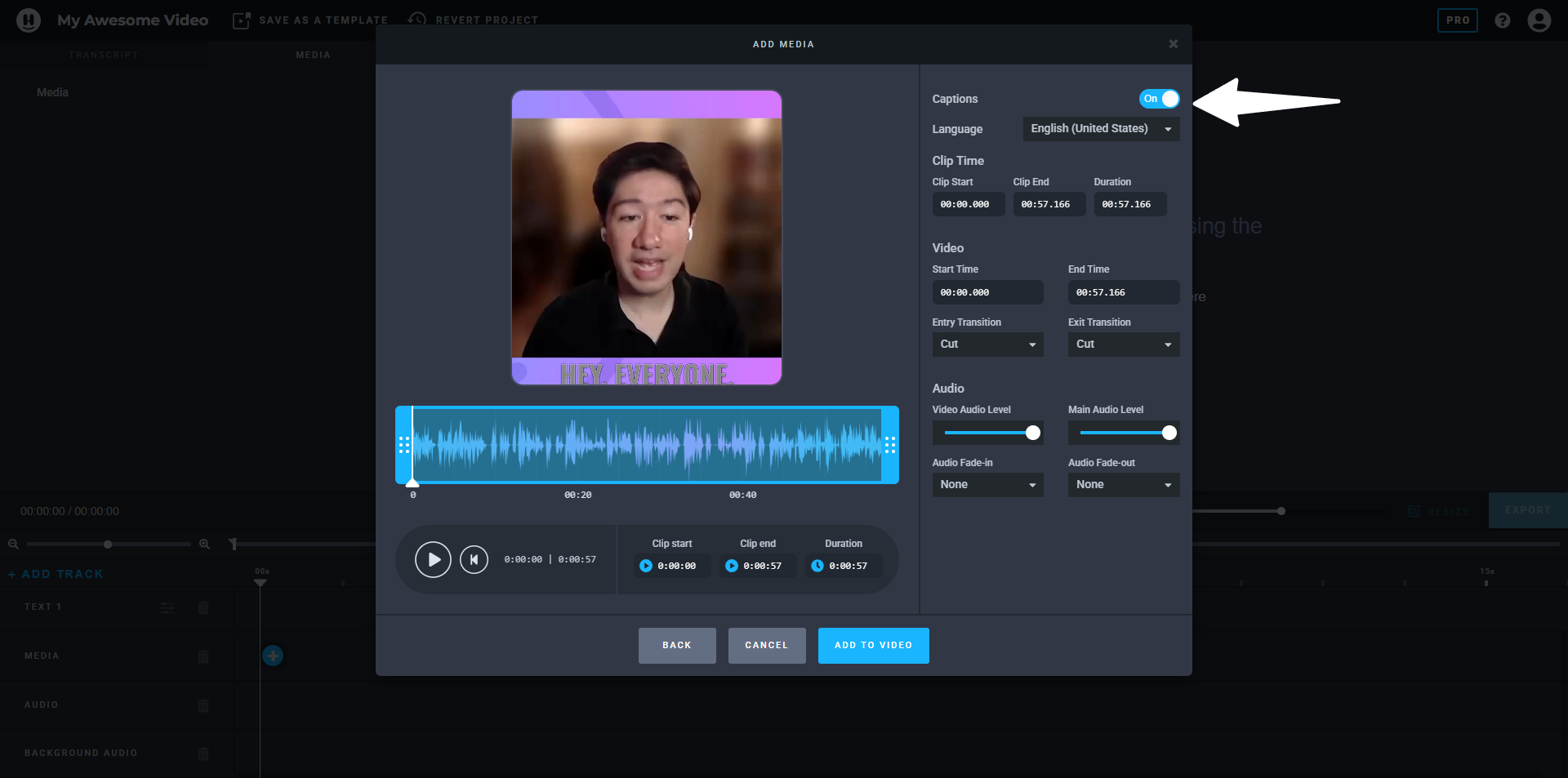Expand the Exit Transition dropdown
The image size is (1568, 778).
[1123, 345]
